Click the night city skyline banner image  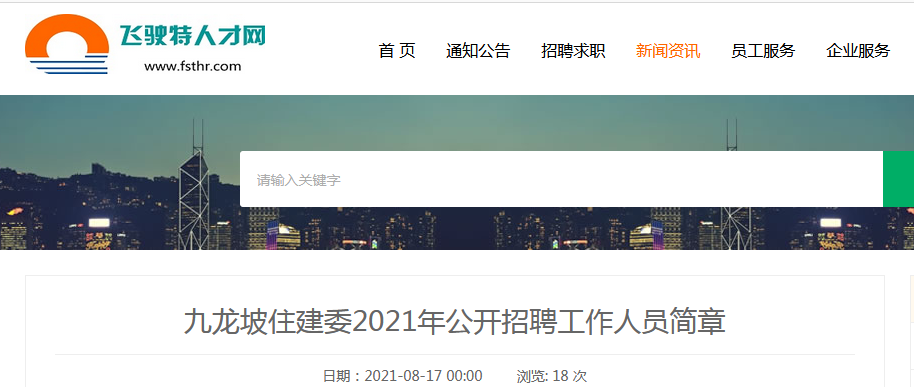457,173
